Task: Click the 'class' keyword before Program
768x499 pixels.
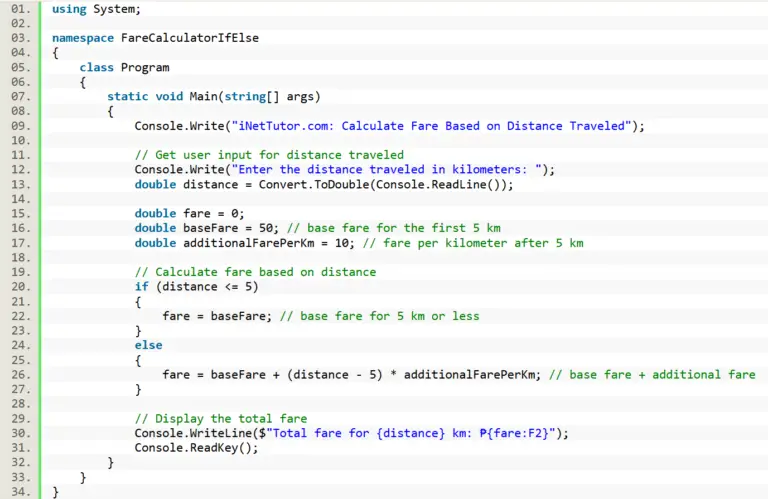Action: coord(97,67)
